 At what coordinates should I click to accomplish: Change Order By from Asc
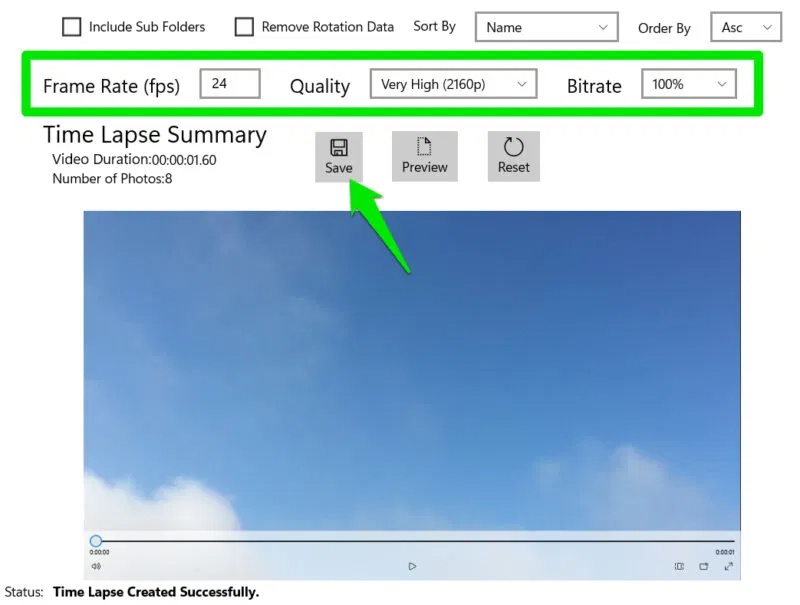coord(745,28)
